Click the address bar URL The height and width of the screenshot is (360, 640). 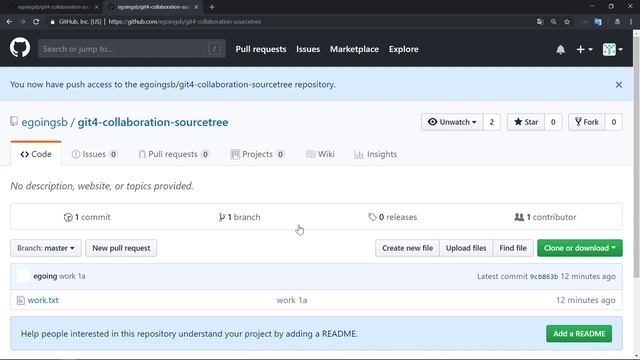[x=185, y=22]
